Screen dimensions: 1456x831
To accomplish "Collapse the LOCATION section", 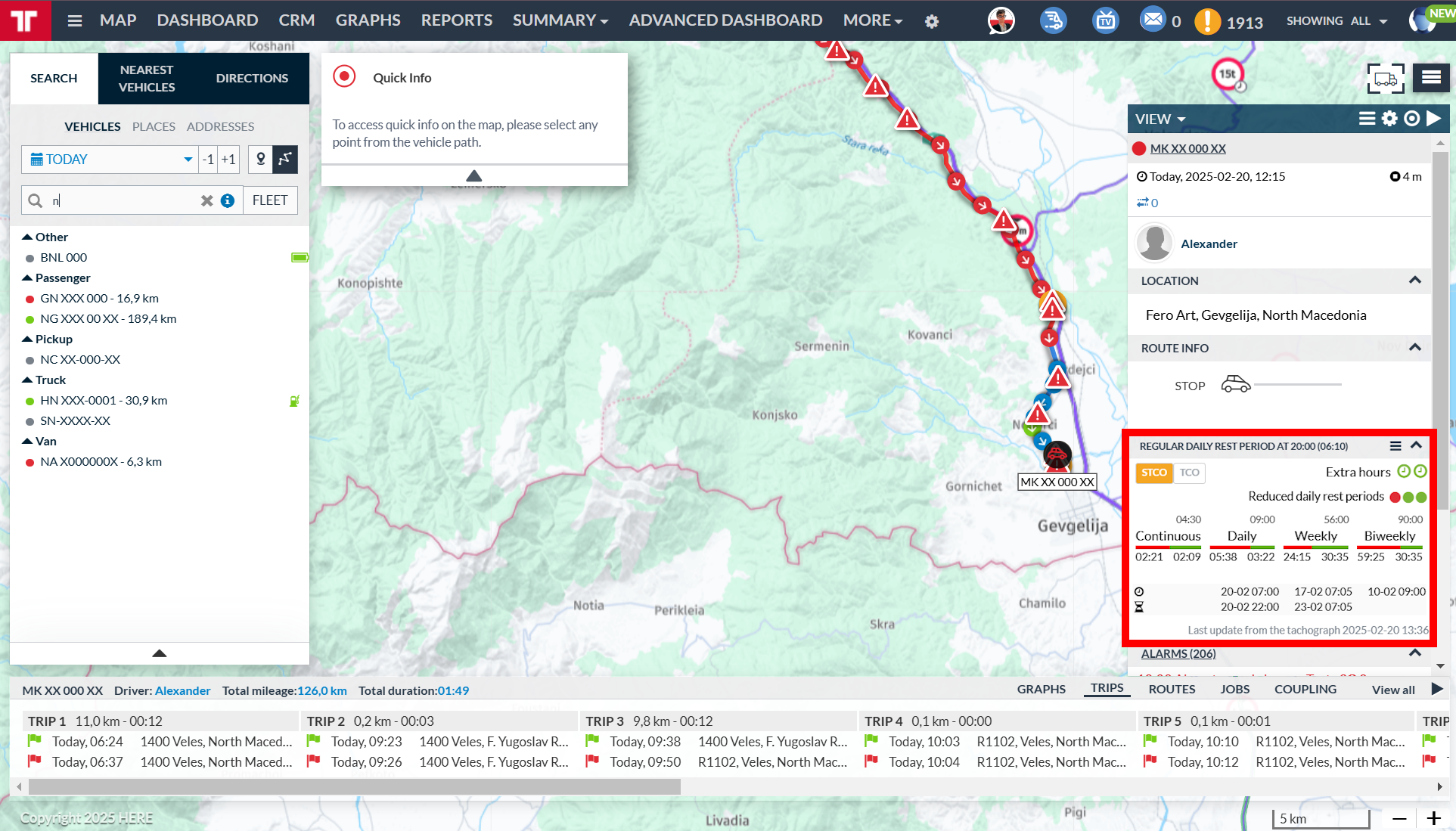I will coord(1414,281).
